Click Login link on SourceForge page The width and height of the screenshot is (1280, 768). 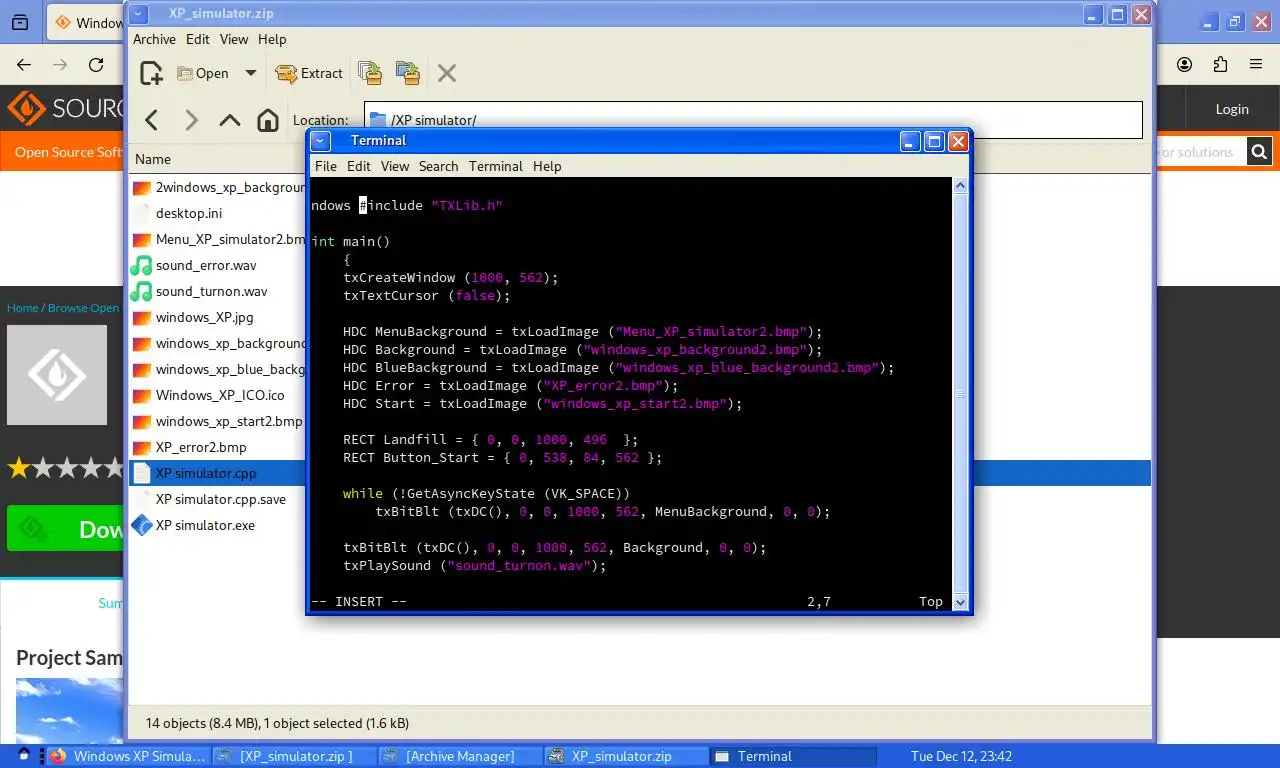pos(1232,109)
